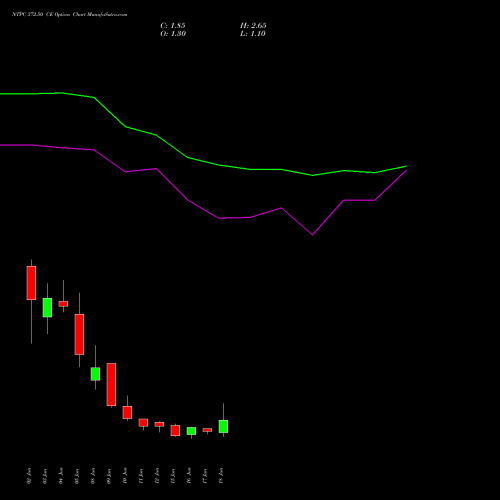The image size is (500, 500).
Task: Click the open value 'O: 1.30'
Action: click(x=173, y=34)
